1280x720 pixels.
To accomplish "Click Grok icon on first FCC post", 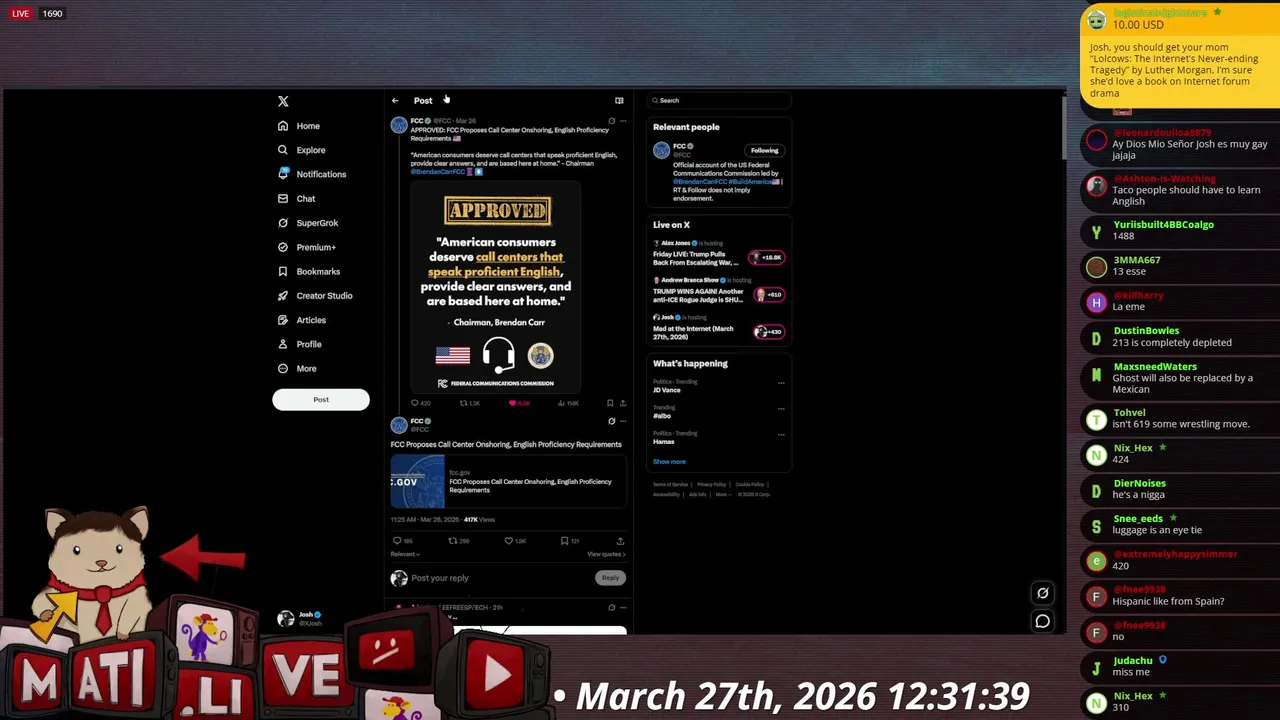I will point(612,121).
